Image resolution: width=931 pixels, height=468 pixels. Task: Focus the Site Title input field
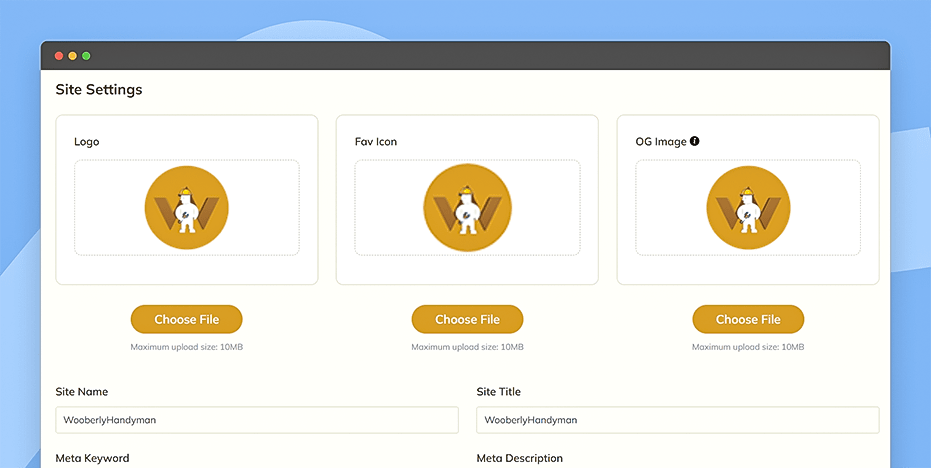click(x=677, y=420)
